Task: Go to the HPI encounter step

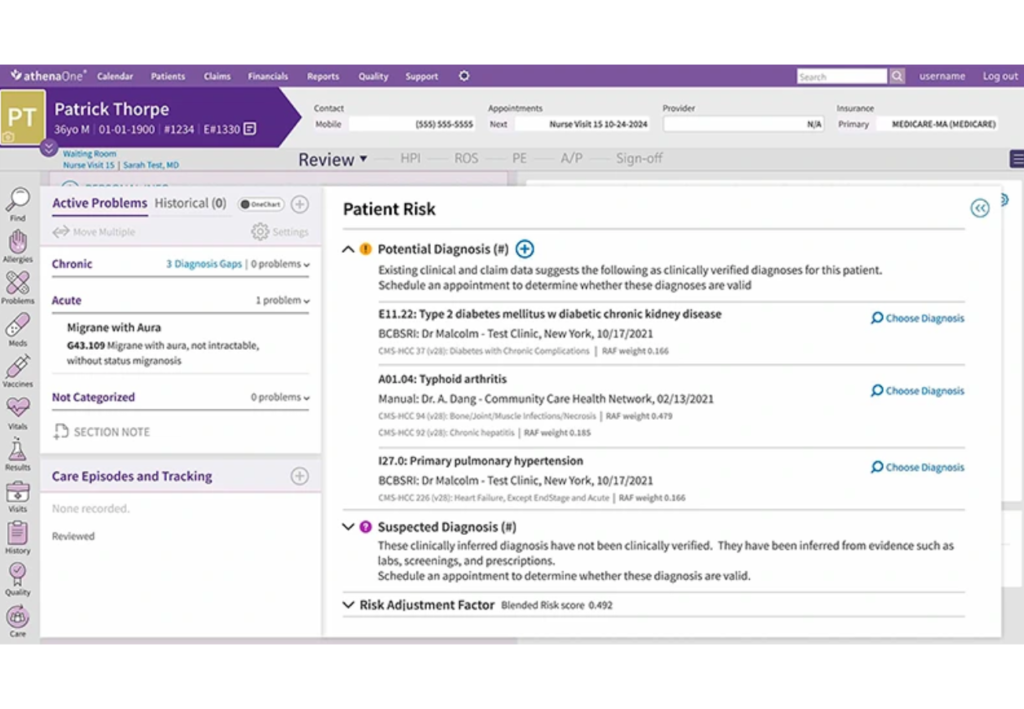Action: click(x=410, y=158)
